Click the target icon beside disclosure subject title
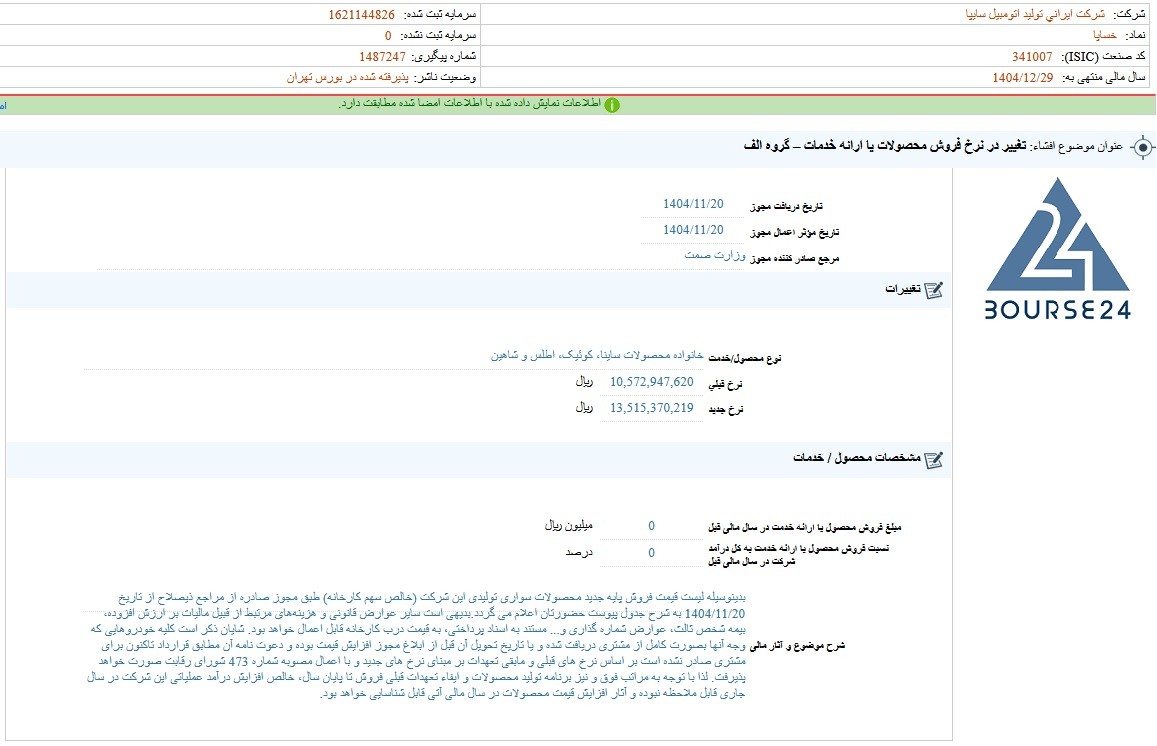 tap(1142, 148)
